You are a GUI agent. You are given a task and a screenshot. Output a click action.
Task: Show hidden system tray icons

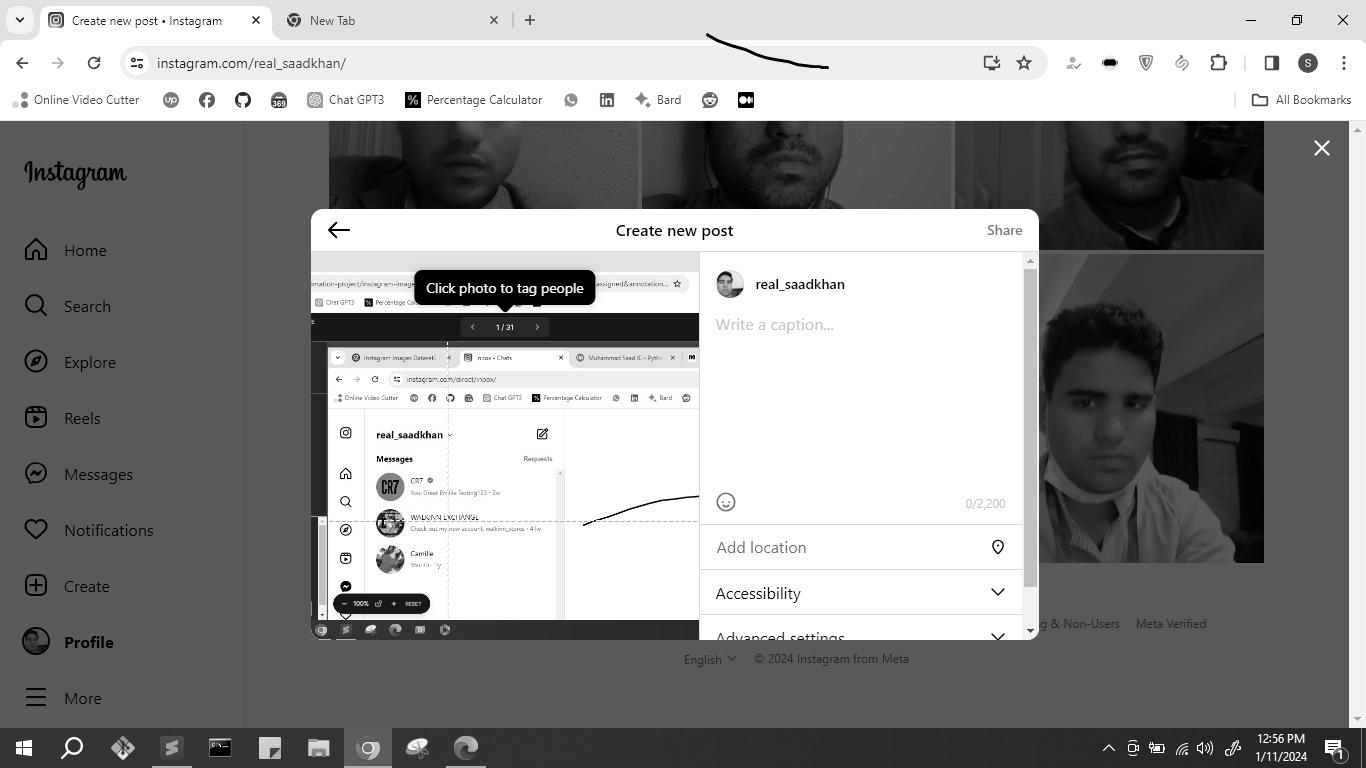tap(1108, 748)
